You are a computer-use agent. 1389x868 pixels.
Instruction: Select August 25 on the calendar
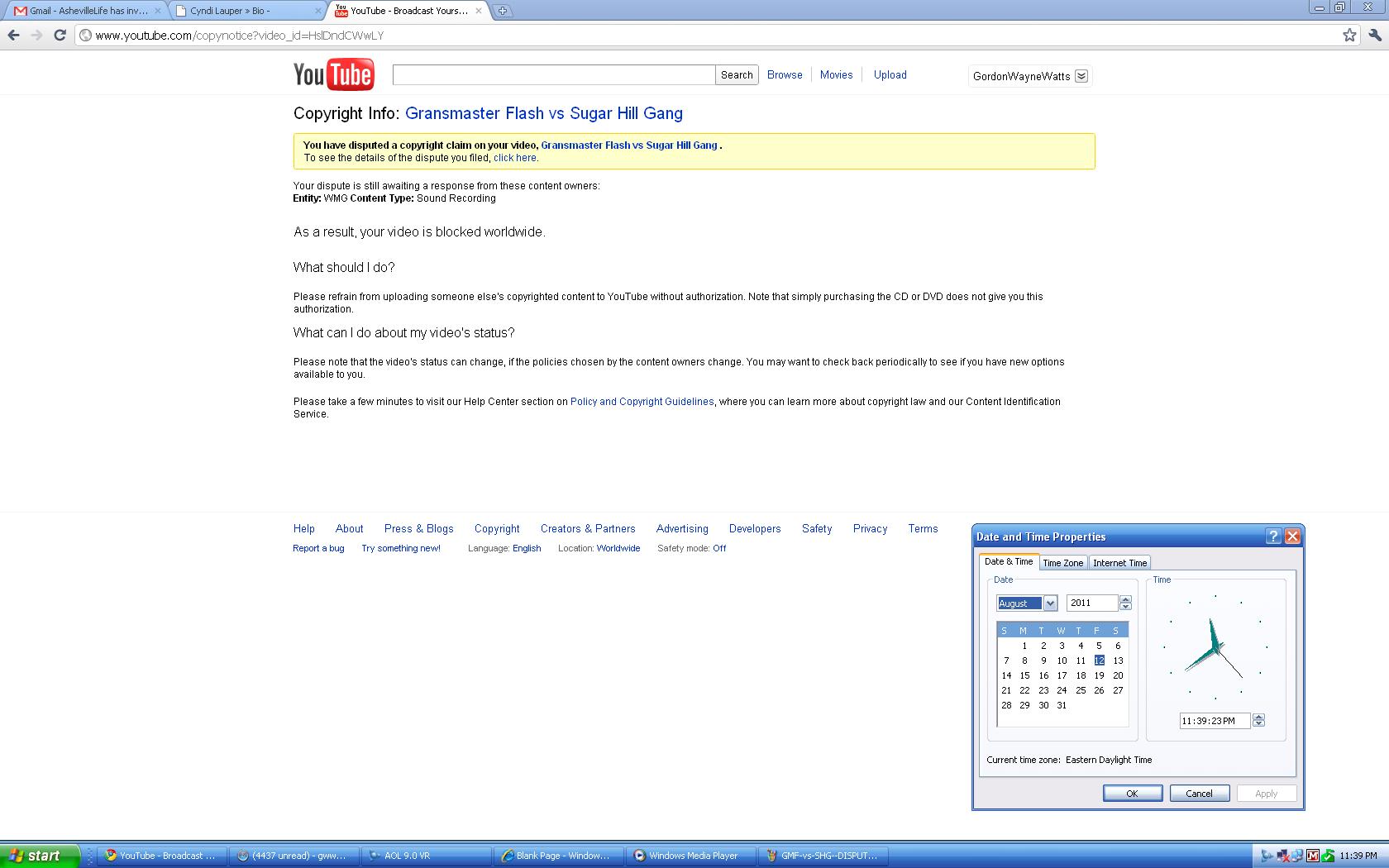tap(1081, 690)
